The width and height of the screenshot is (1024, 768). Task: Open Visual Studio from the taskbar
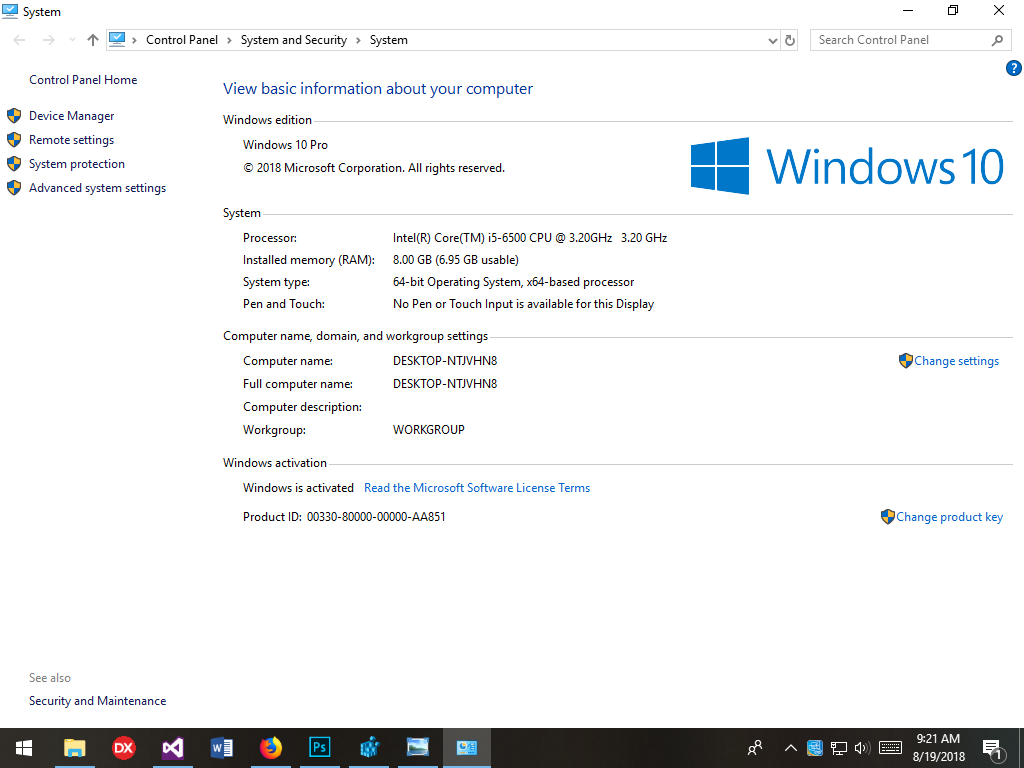tap(172, 748)
